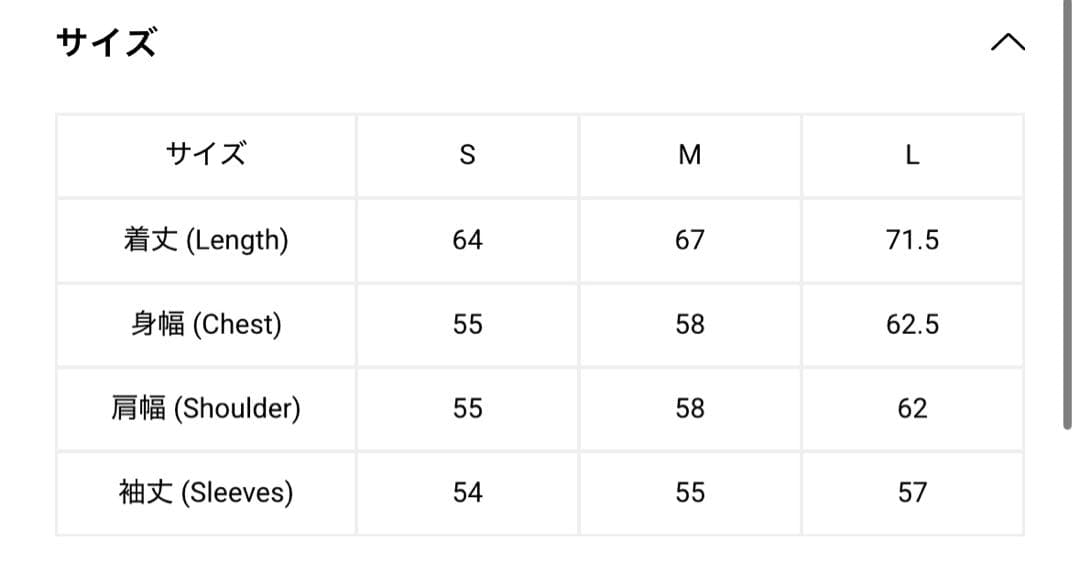The height and width of the screenshot is (565, 1080).
Task: Click the Sleeves value 57 for L
Action: (x=911, y=492)
